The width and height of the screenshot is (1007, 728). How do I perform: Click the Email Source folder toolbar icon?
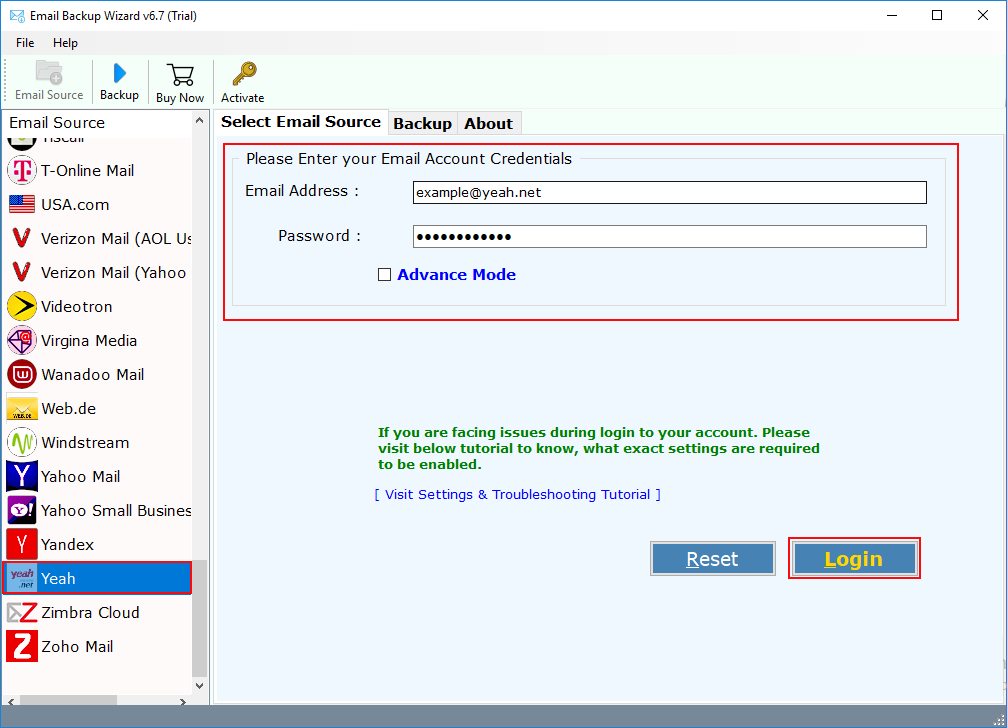coord(49,73)
